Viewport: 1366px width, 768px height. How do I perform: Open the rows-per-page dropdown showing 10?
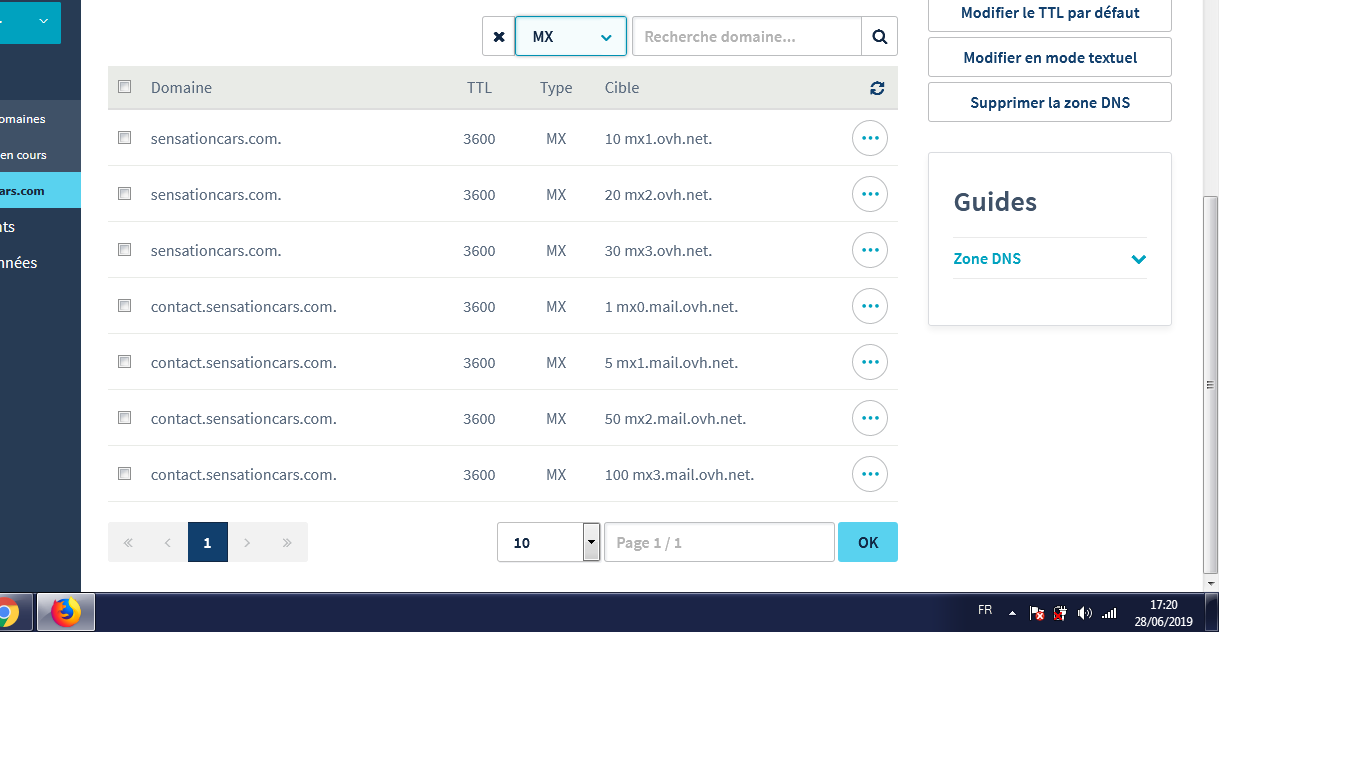pos(548,542)
